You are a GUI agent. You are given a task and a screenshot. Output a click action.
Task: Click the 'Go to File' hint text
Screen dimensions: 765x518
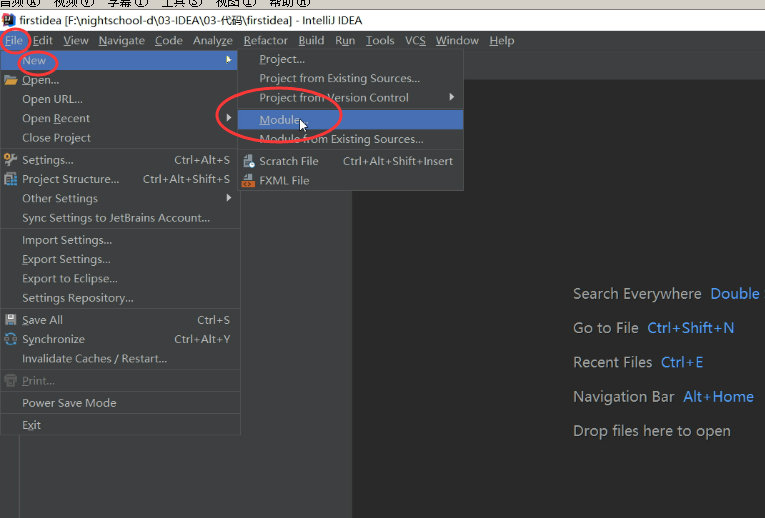click(606, 328)
